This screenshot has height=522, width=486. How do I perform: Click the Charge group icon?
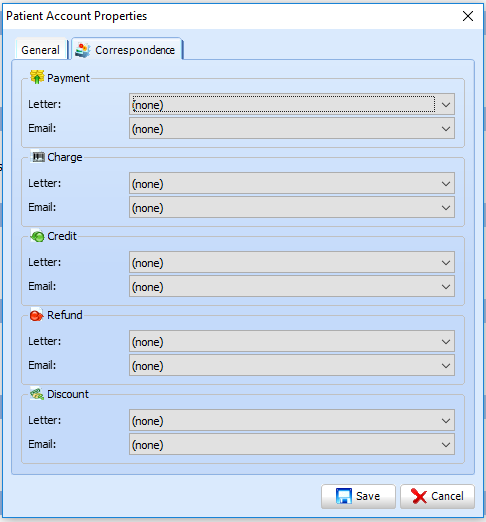point(38,156)
